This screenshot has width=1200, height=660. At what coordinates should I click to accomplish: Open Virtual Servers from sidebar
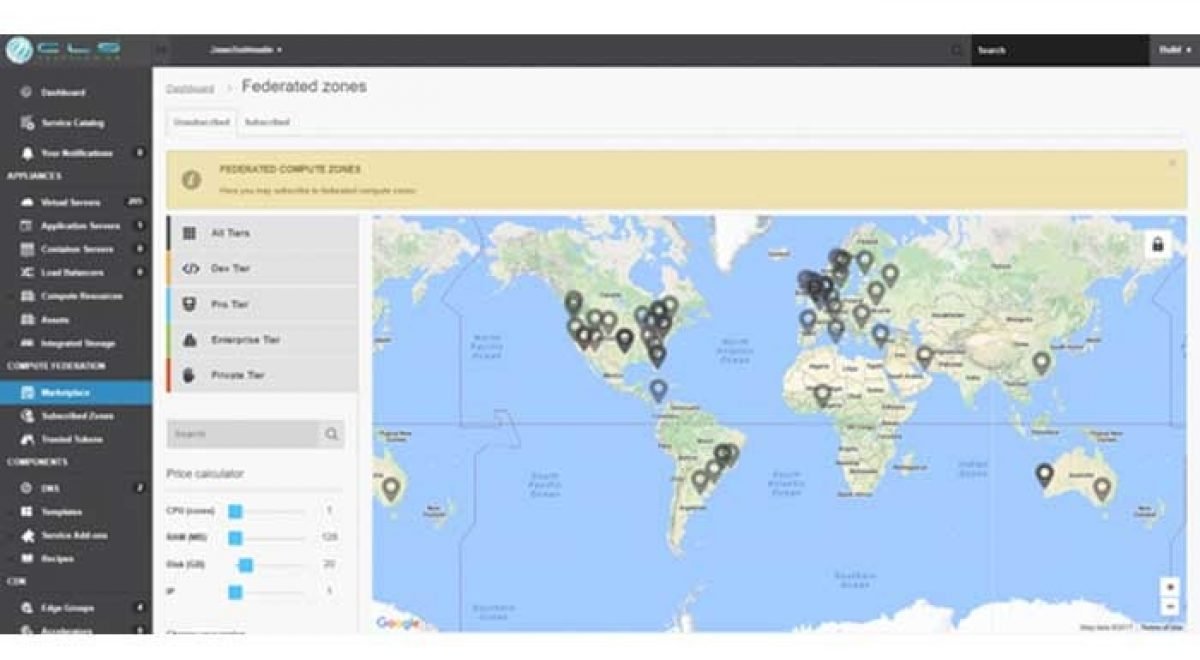70,202
